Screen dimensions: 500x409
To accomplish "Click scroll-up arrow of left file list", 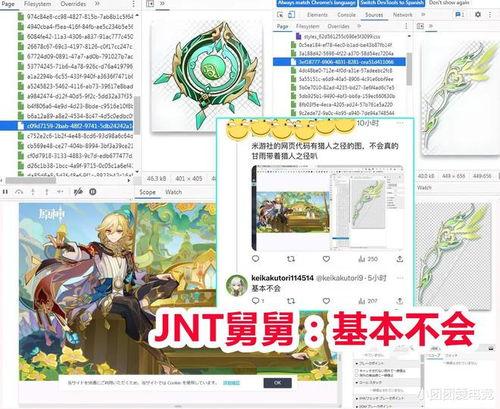I will [137, 15].
